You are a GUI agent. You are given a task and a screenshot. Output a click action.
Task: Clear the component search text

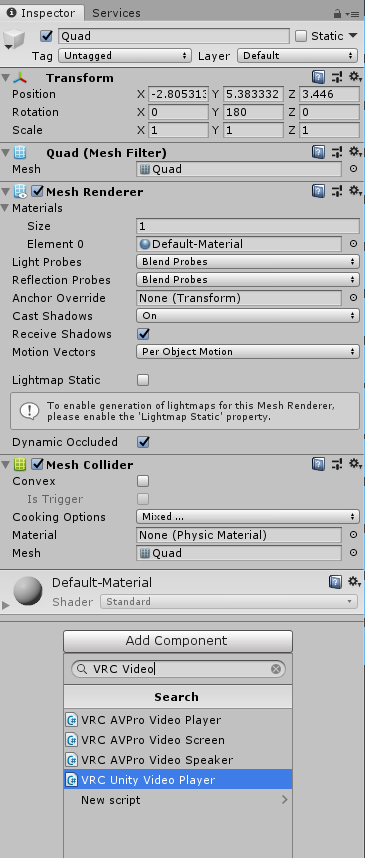[x=276, y=669]
